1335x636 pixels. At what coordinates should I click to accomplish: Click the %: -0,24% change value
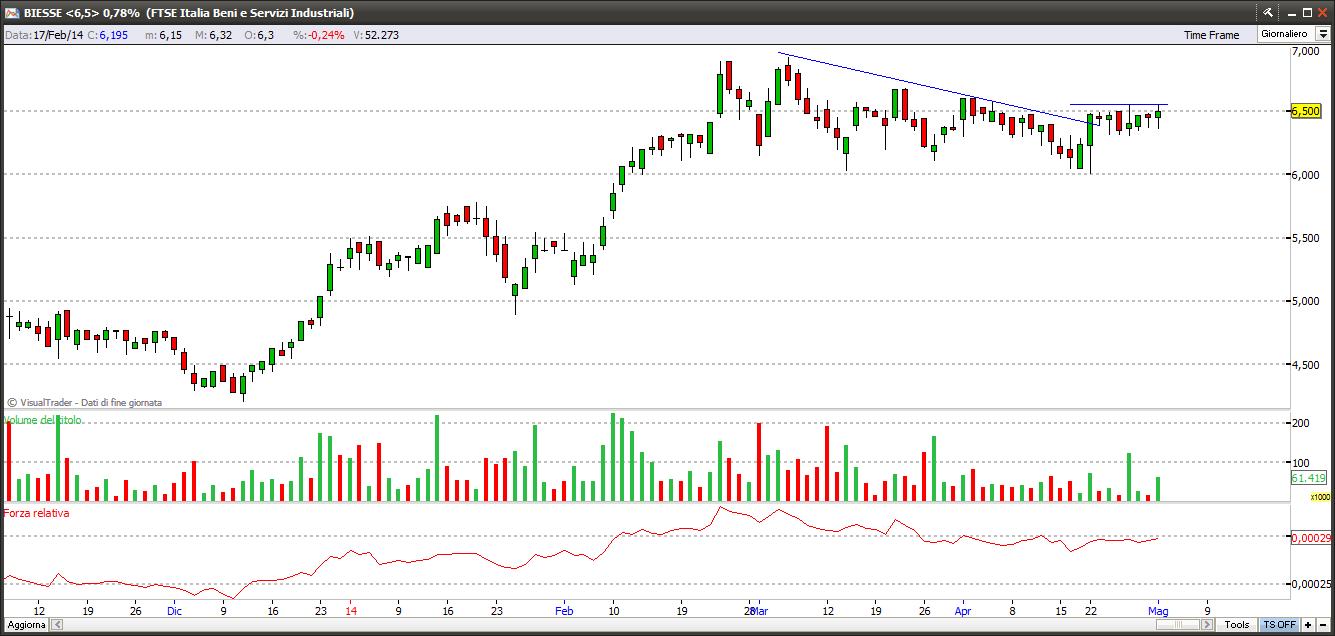point(319,35)
